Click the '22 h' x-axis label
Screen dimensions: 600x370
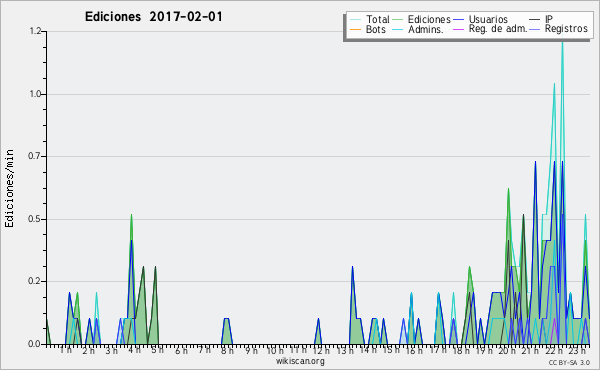point(554,350)
